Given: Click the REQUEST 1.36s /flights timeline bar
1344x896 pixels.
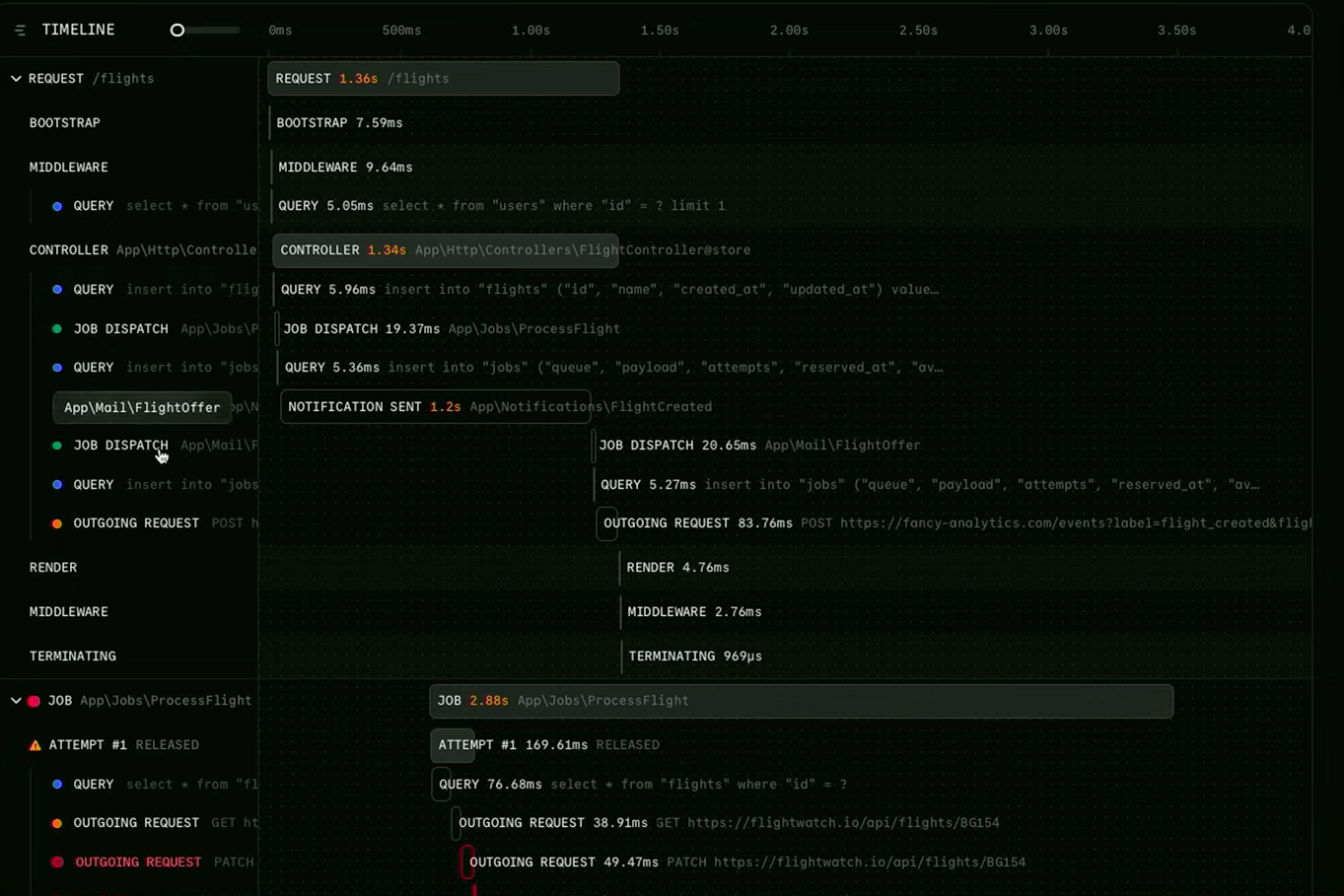Looking at the screenshot, I should 444,79.
